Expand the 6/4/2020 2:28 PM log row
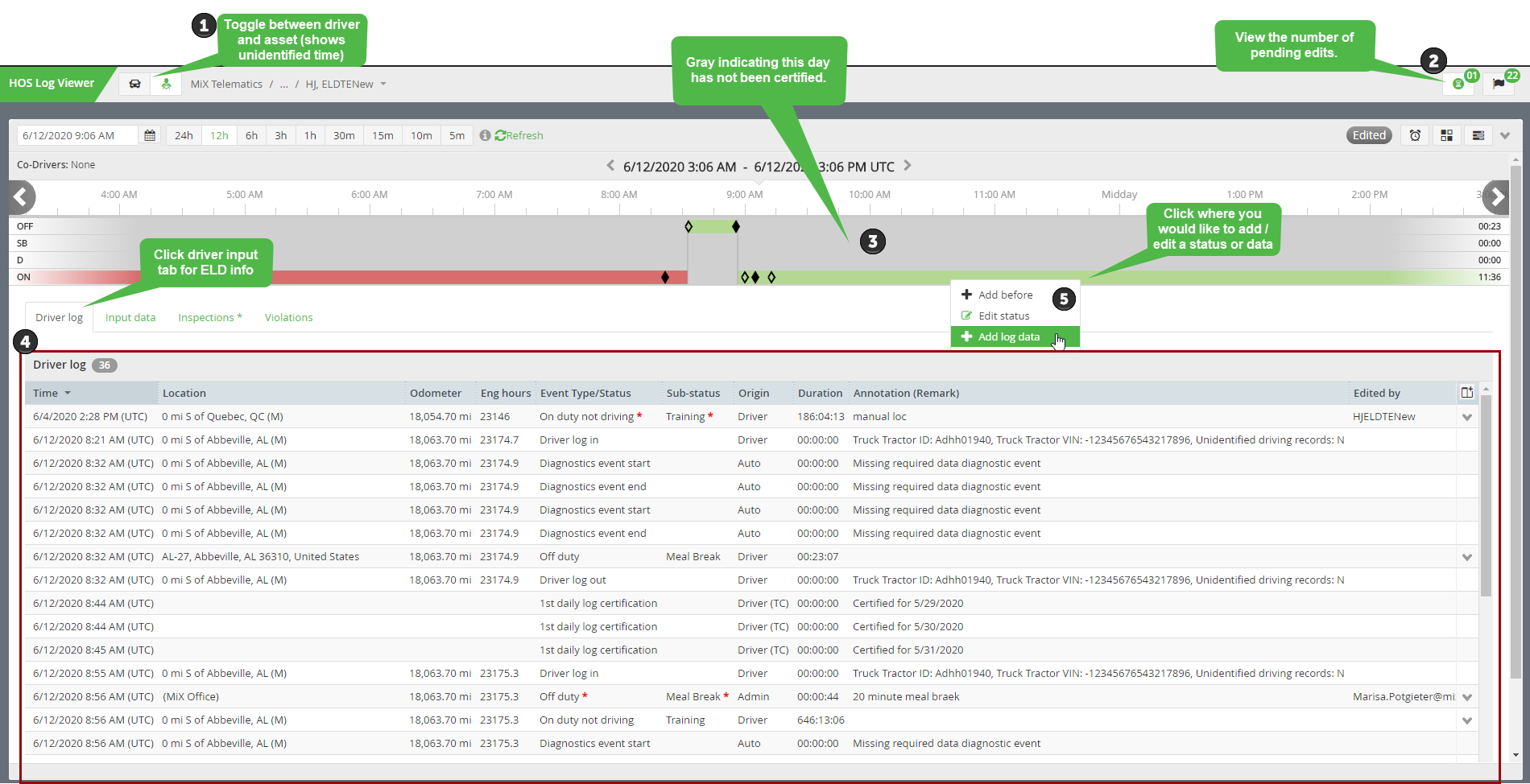1530x784 pixels. pos(1467,417)
